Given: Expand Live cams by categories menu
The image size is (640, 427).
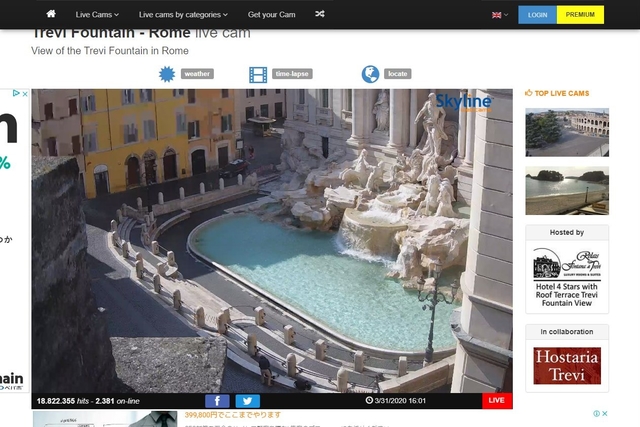Looking at the screenshot, I should pos(183,15).
